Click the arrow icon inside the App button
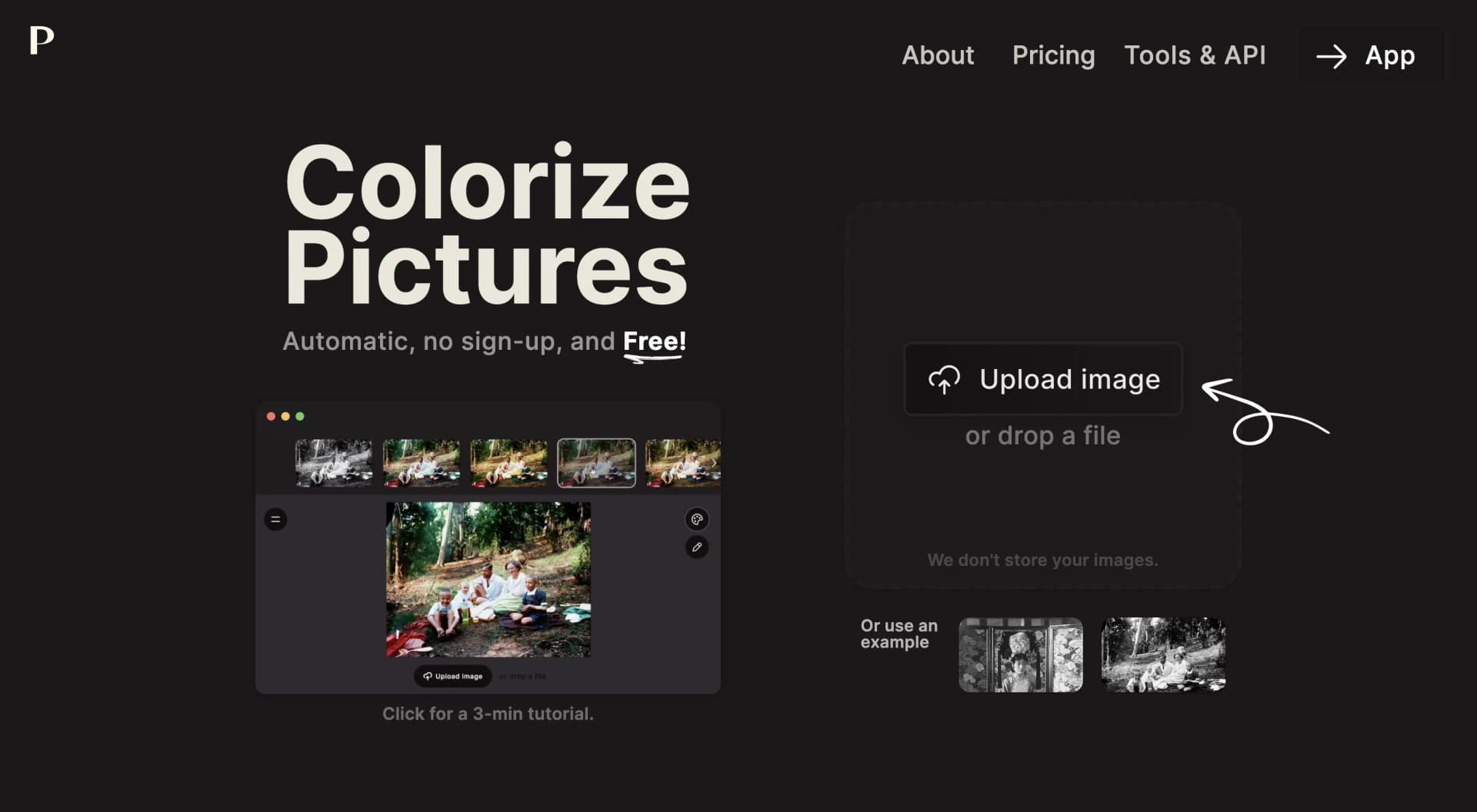The image size is (1477, 812). pyautogui.click(x=1332, y=55)
